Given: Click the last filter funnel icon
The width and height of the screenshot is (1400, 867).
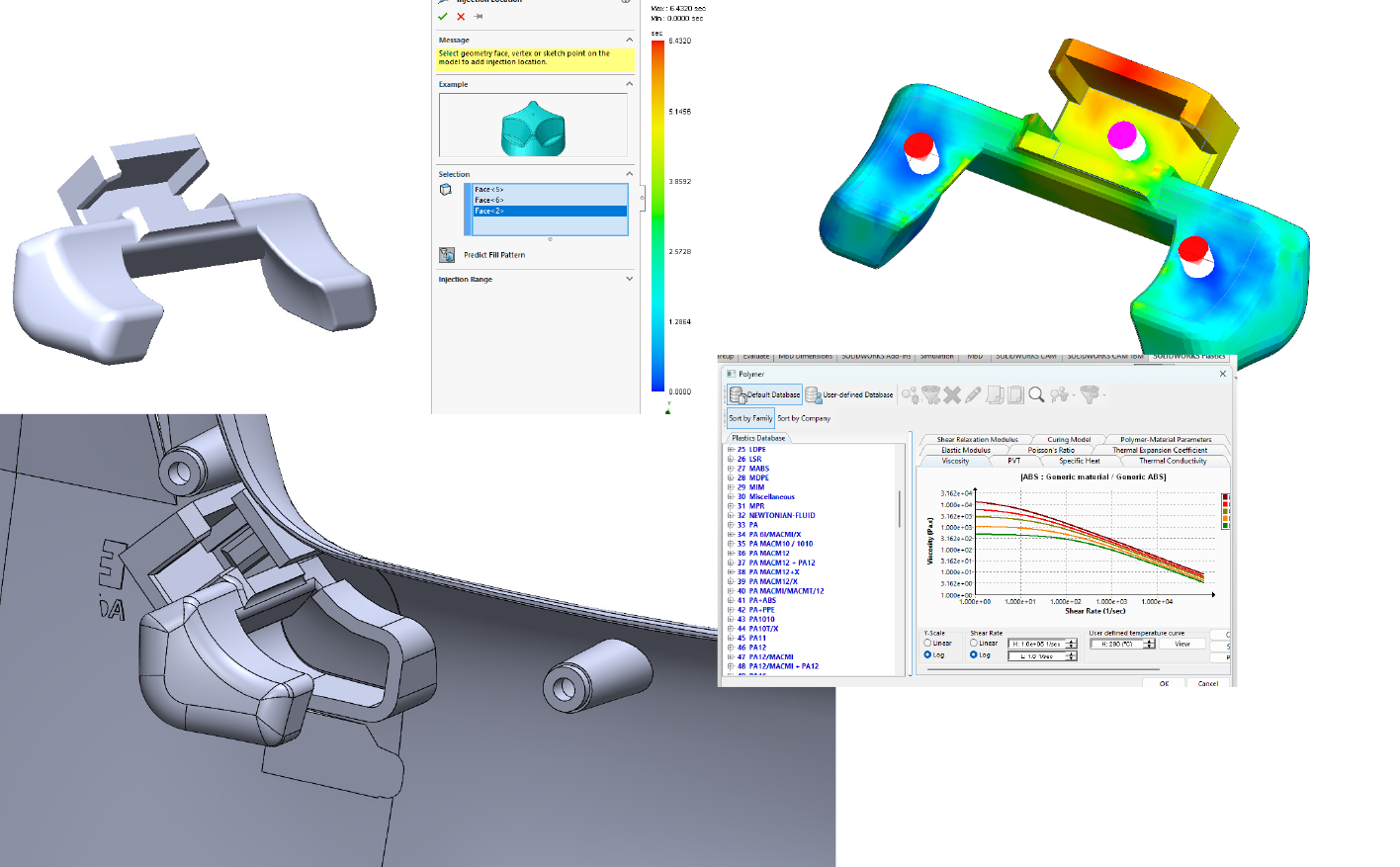Looking at the screenshot, I should point(1090,395).
